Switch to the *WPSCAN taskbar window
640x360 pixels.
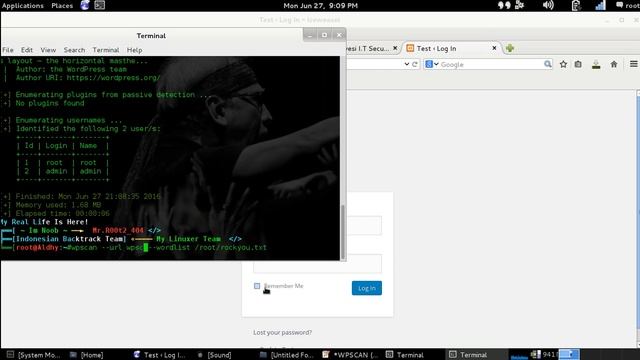click(x=350, y=355)
